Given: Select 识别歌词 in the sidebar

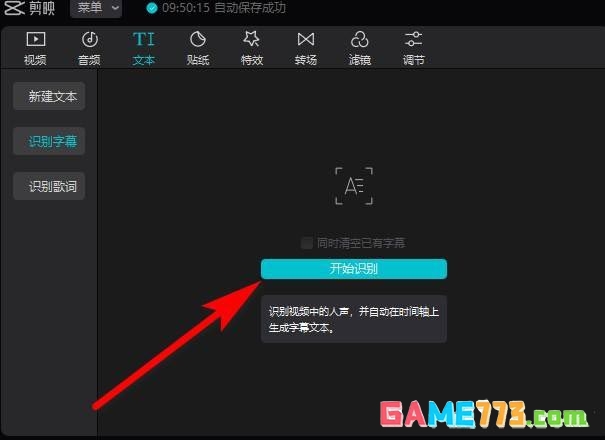Looking at the screenshot, I should click(49, 186).
